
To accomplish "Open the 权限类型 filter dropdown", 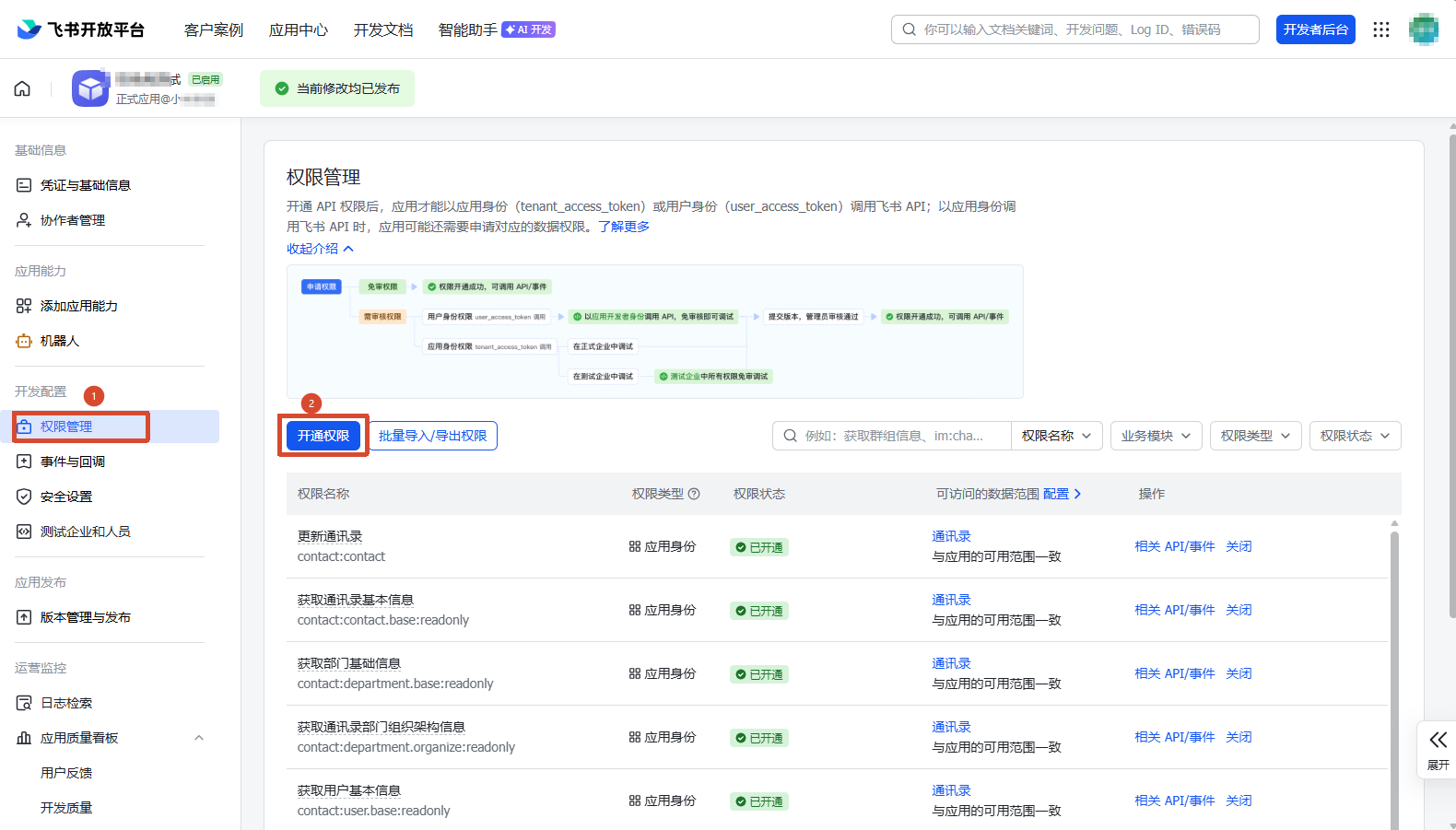I will pos(1255,436).
